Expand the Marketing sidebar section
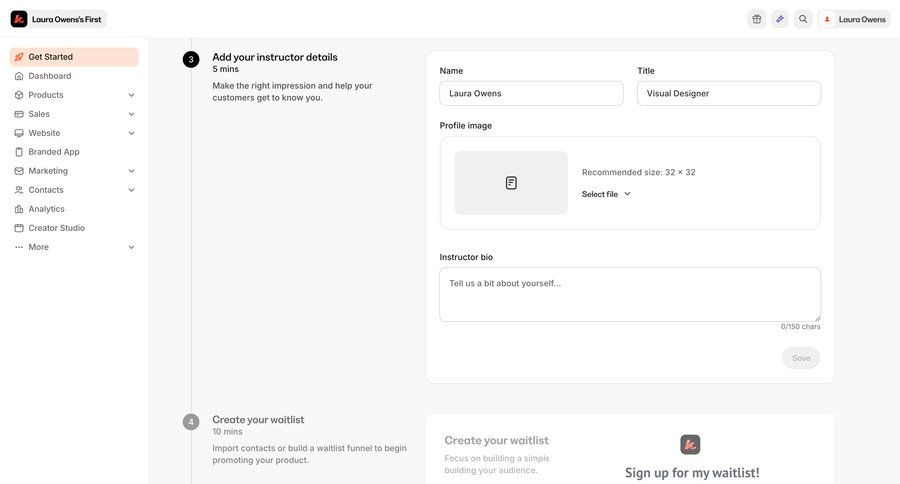 coord(131,171)
